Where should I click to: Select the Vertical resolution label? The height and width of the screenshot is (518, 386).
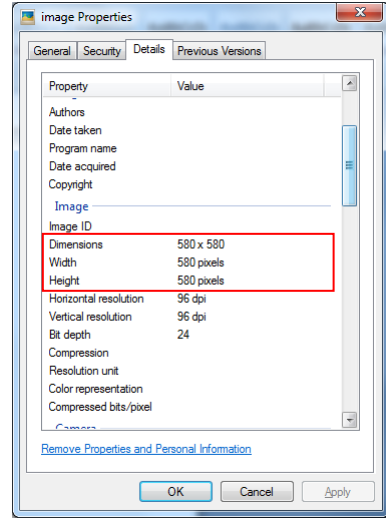point(90,316)
